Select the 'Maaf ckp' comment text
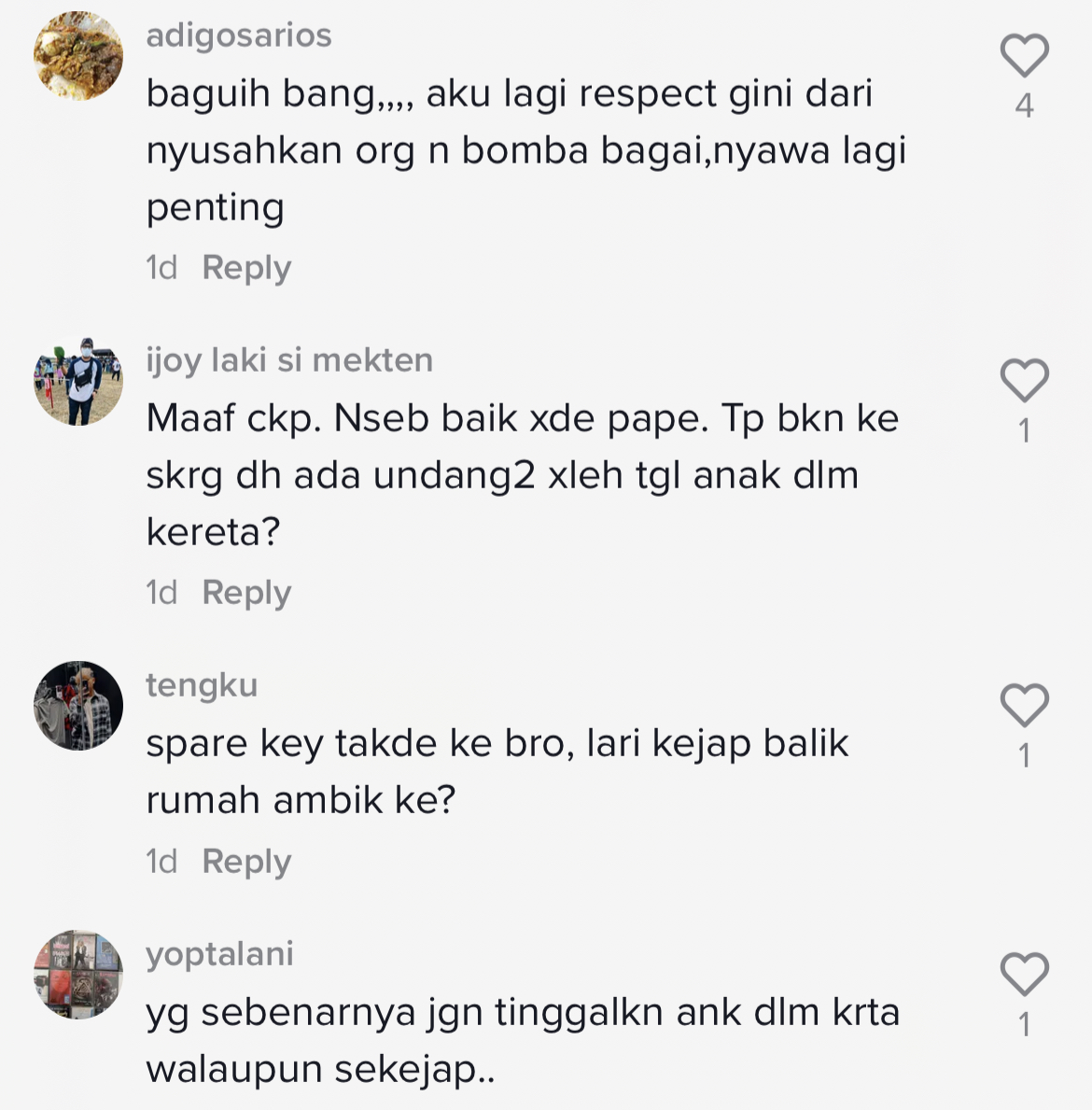 (x=523, y=475)
